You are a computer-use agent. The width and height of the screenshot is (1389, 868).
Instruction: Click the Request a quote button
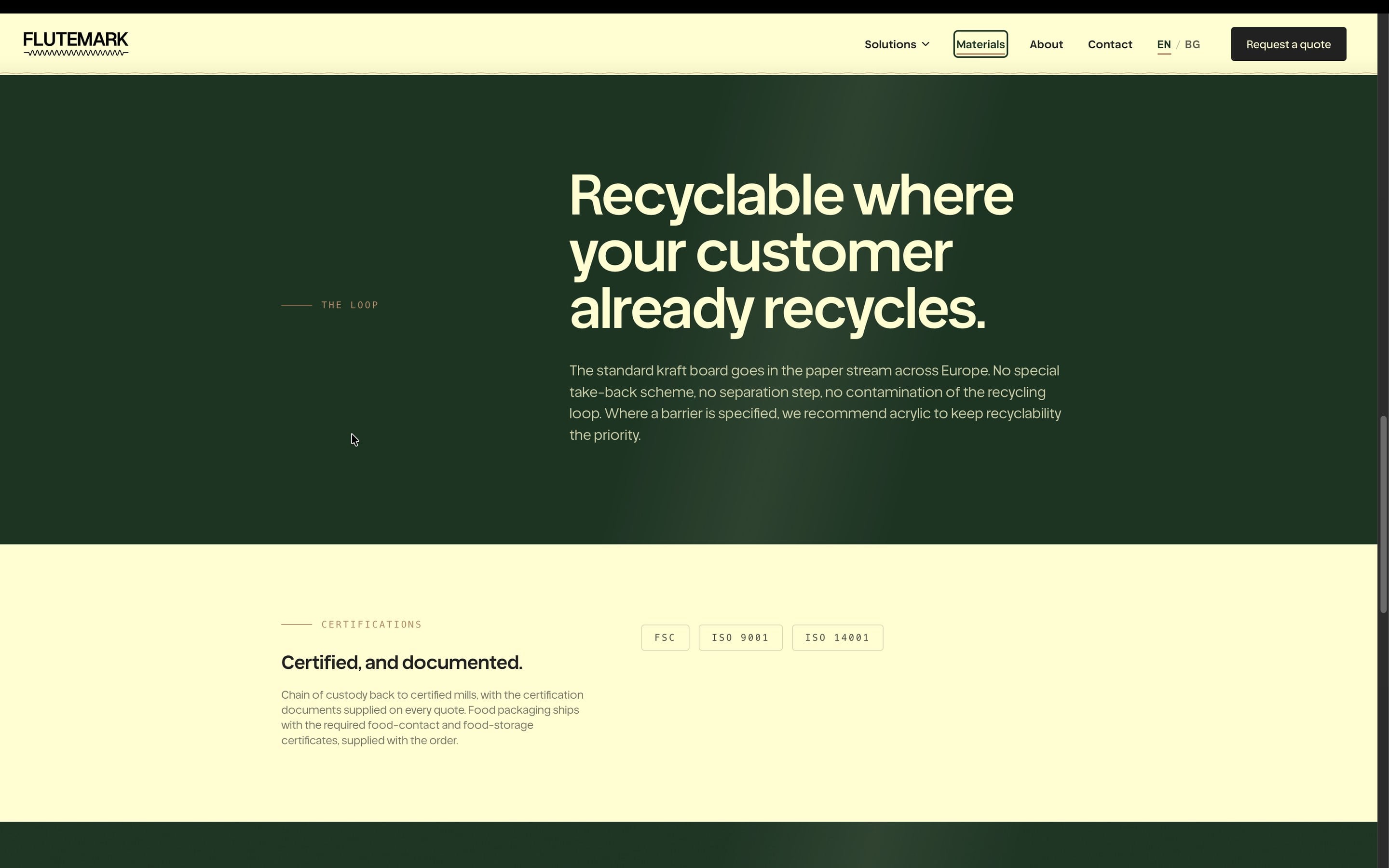click(1288, 44)
